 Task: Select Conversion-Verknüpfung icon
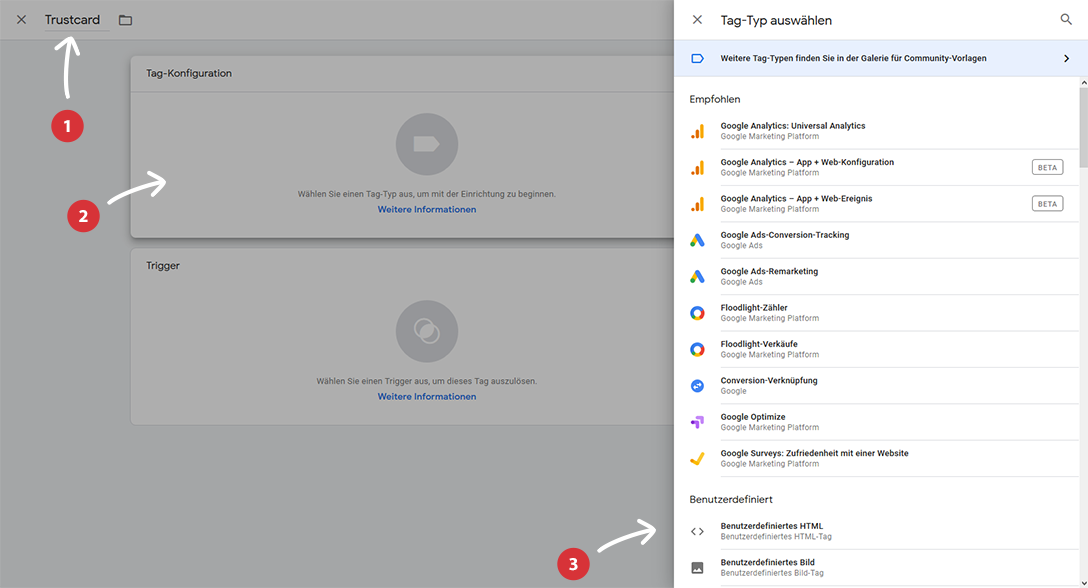click(697, 385)
